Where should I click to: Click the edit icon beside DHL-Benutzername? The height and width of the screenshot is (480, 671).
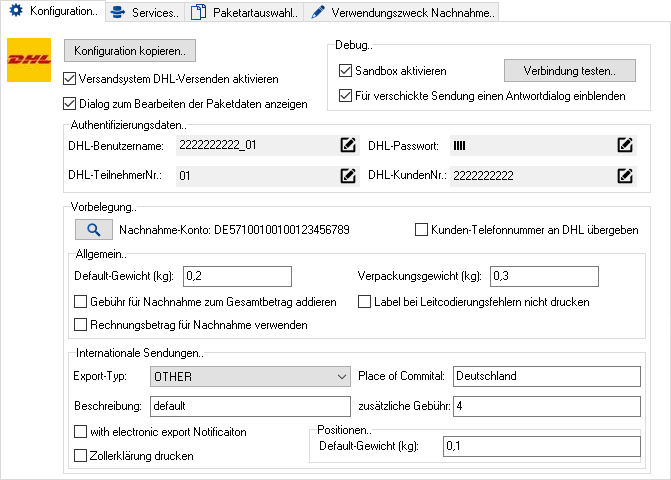348,145
